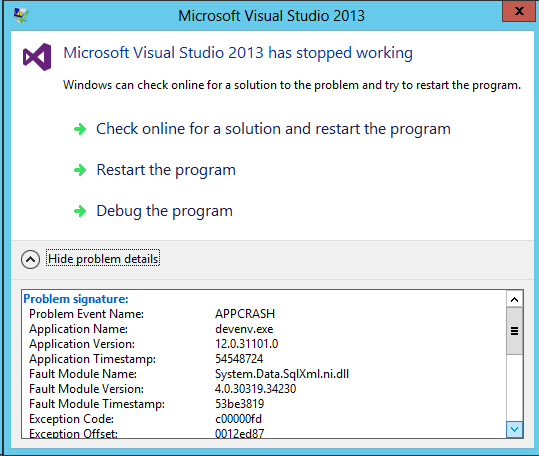Choose Restart the program option
The image size is (539, 456).
pos(166,170)
